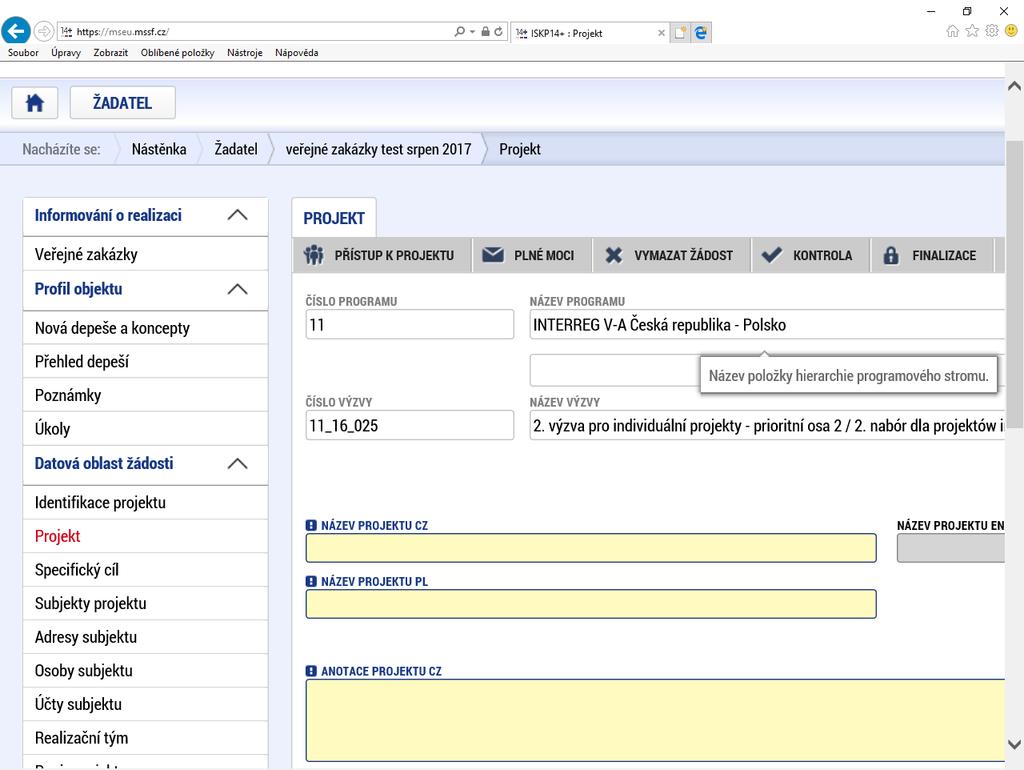Click the VYMAZAT ŽÁDOST button
Screen dimensions: 1024x770
[x=672, y=255]
